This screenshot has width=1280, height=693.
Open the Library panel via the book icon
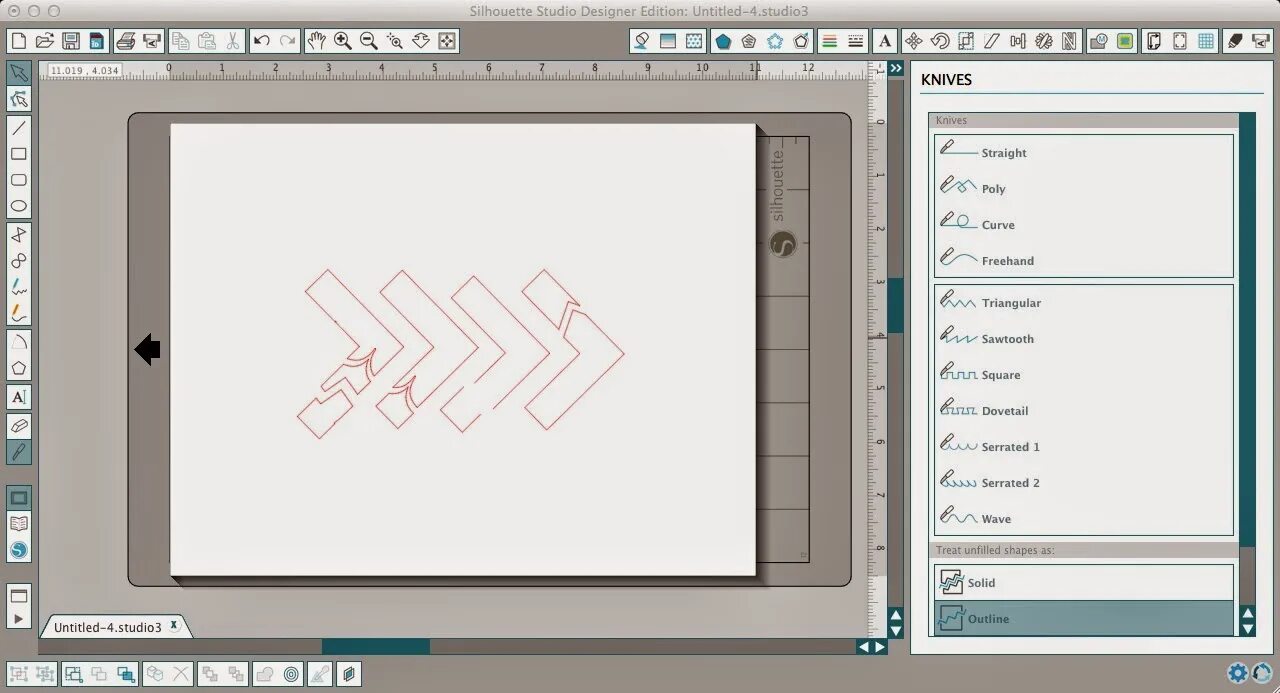18,523
